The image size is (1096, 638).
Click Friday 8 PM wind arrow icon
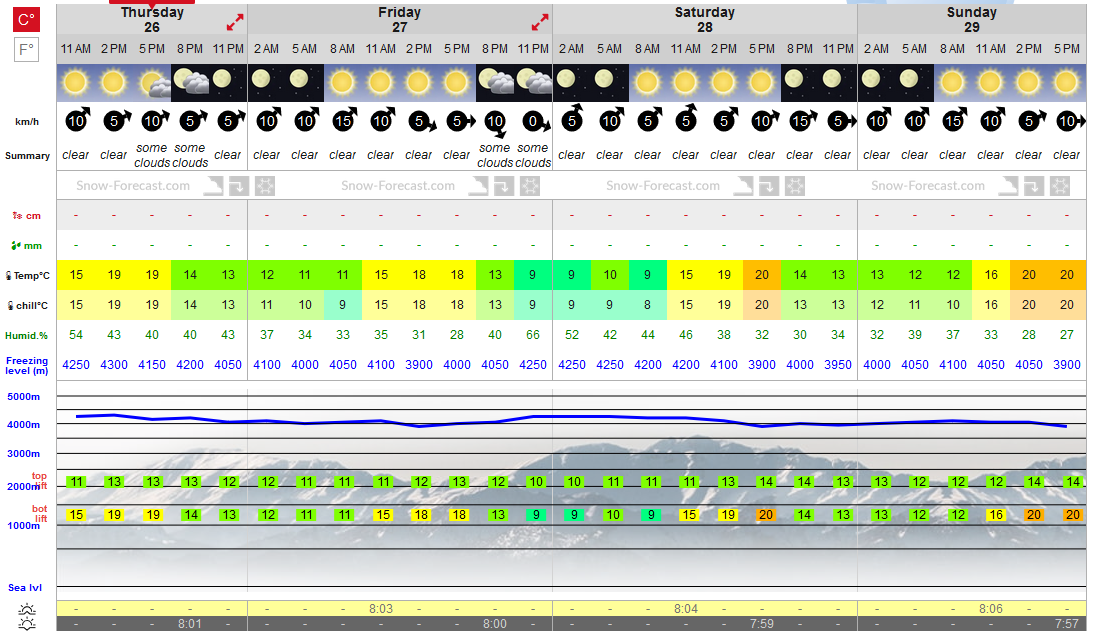(x=496, y=123)
